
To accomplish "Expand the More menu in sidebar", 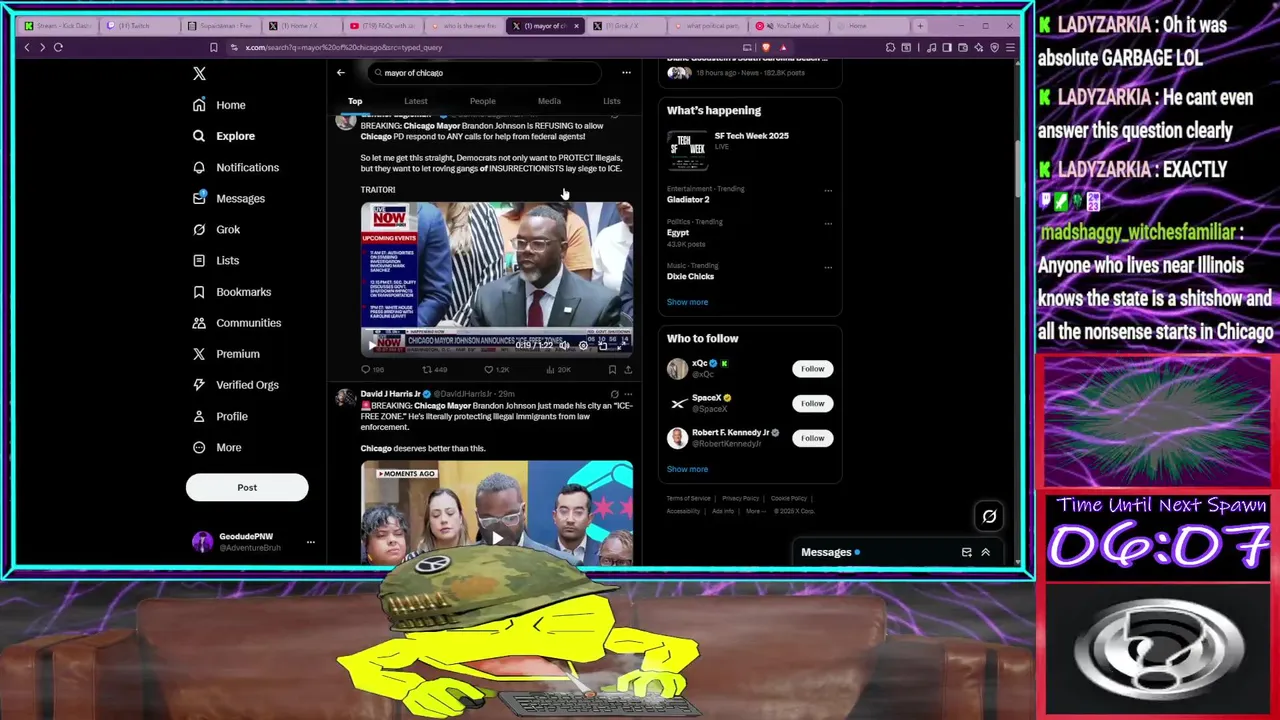I will pos(217,447).
